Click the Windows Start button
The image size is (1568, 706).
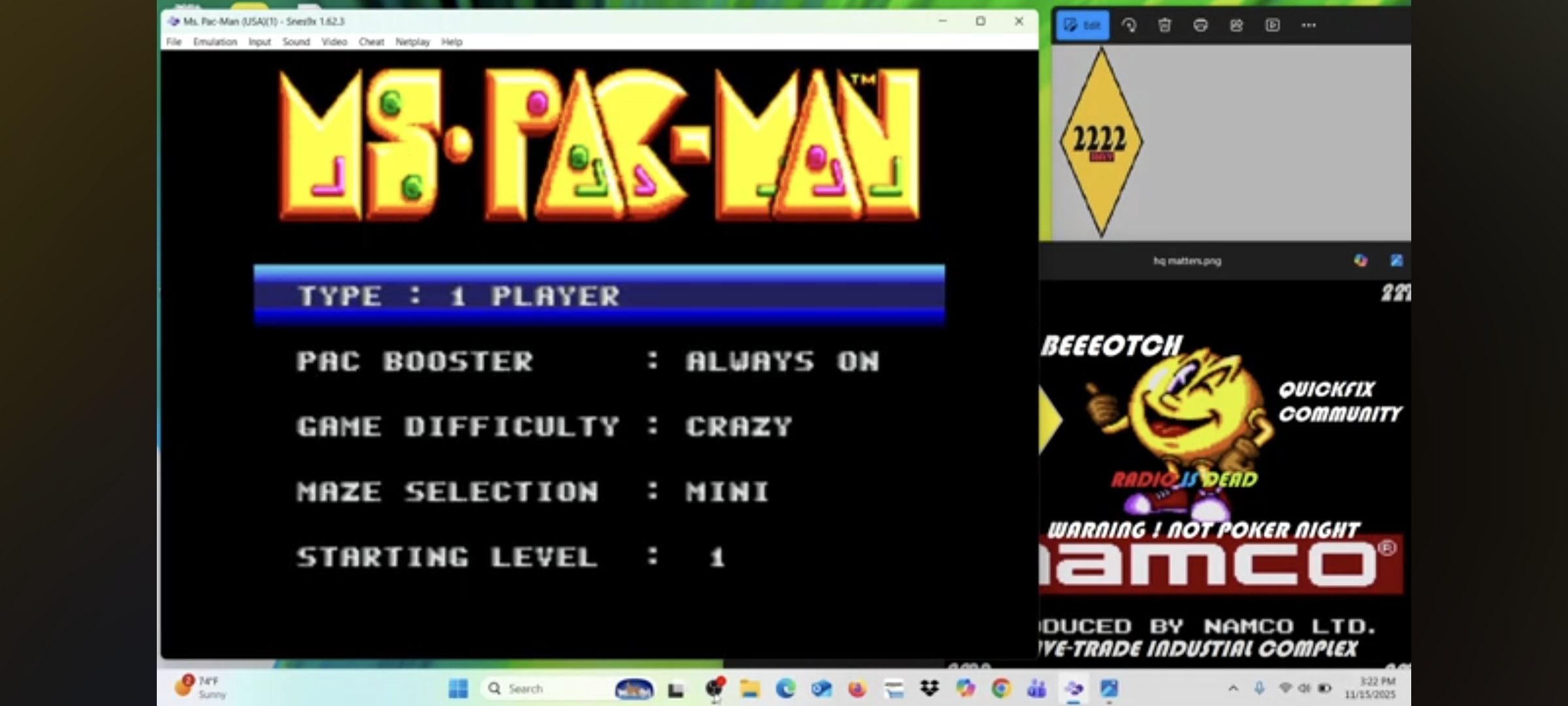tap(459, 688)
